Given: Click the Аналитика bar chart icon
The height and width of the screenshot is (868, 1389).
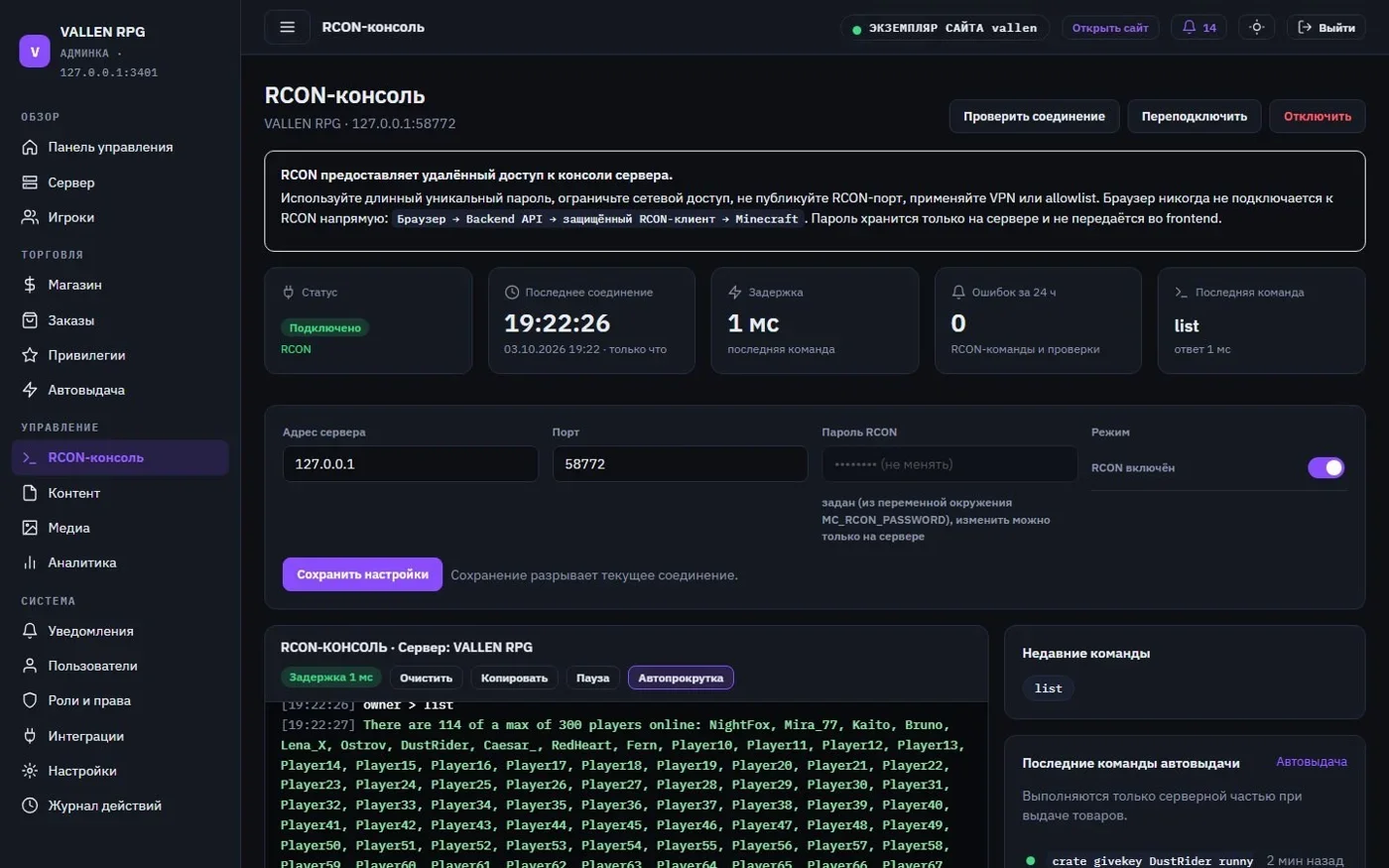Looking at the screenshot, I should click(x=30, y=562).
